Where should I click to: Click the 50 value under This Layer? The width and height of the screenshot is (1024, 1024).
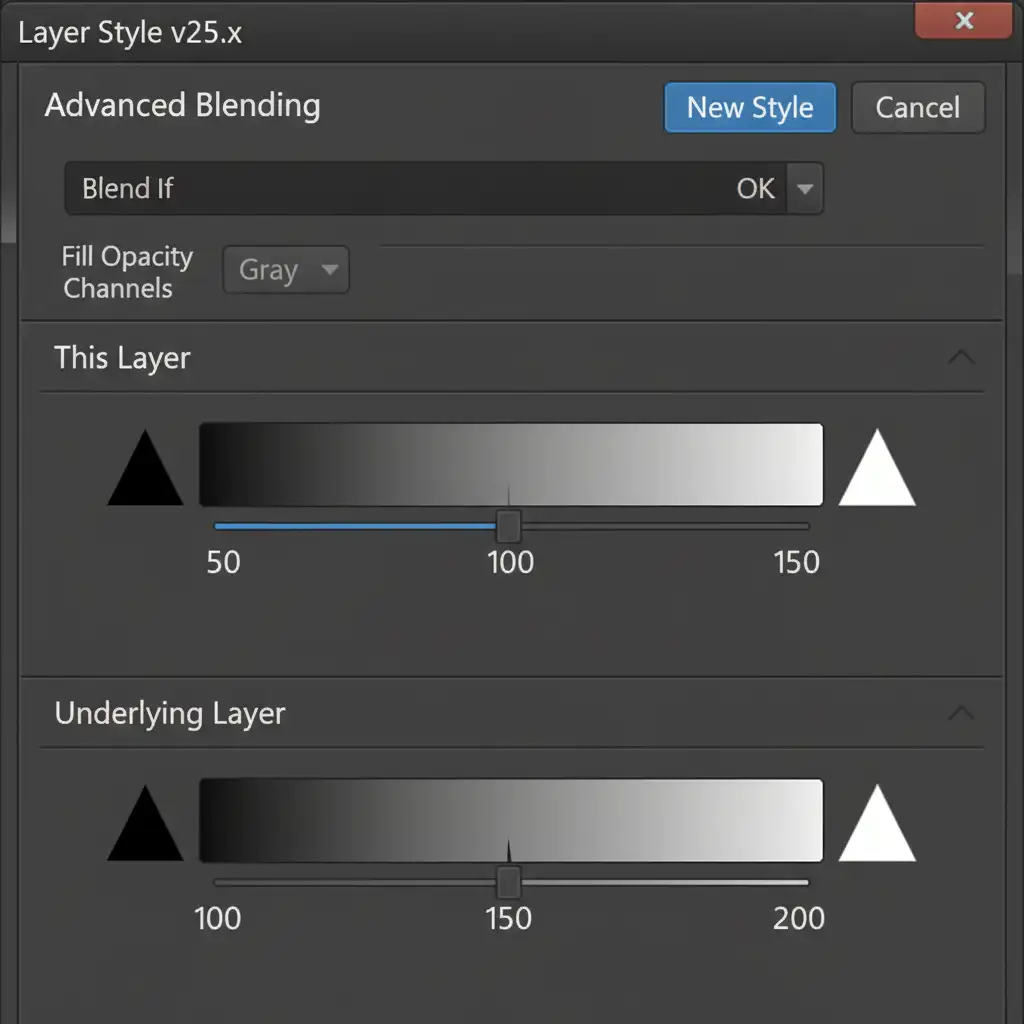223,562
